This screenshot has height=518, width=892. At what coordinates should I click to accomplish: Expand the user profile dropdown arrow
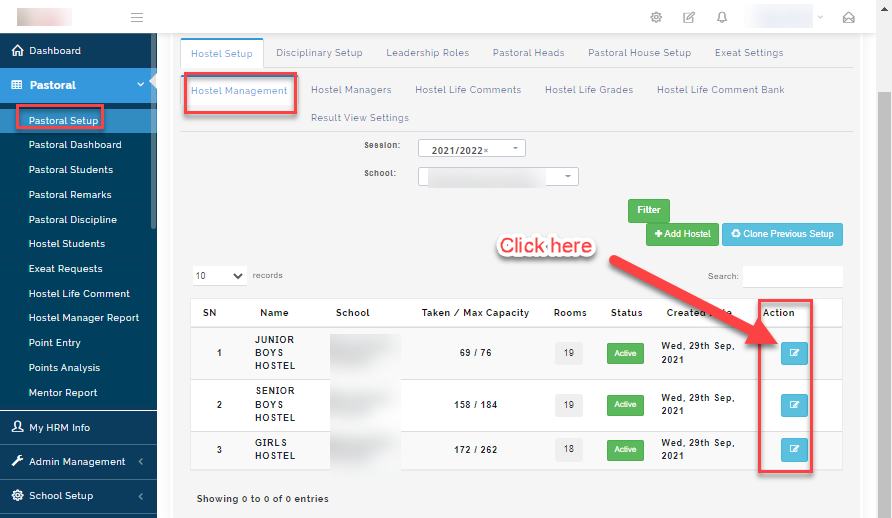(x=820, y=18)
